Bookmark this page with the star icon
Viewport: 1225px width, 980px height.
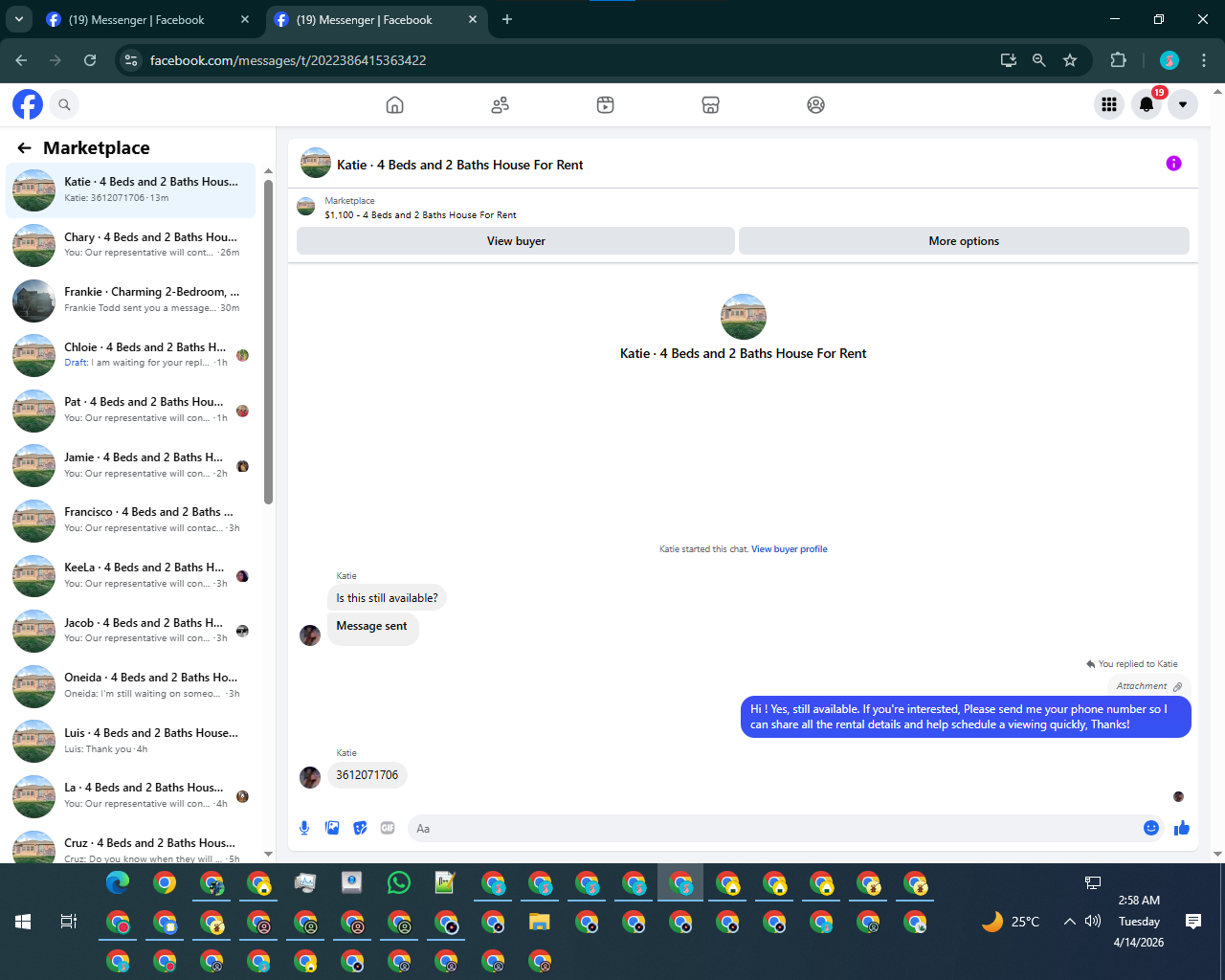pyautogui.click(x=1070, y=60)
